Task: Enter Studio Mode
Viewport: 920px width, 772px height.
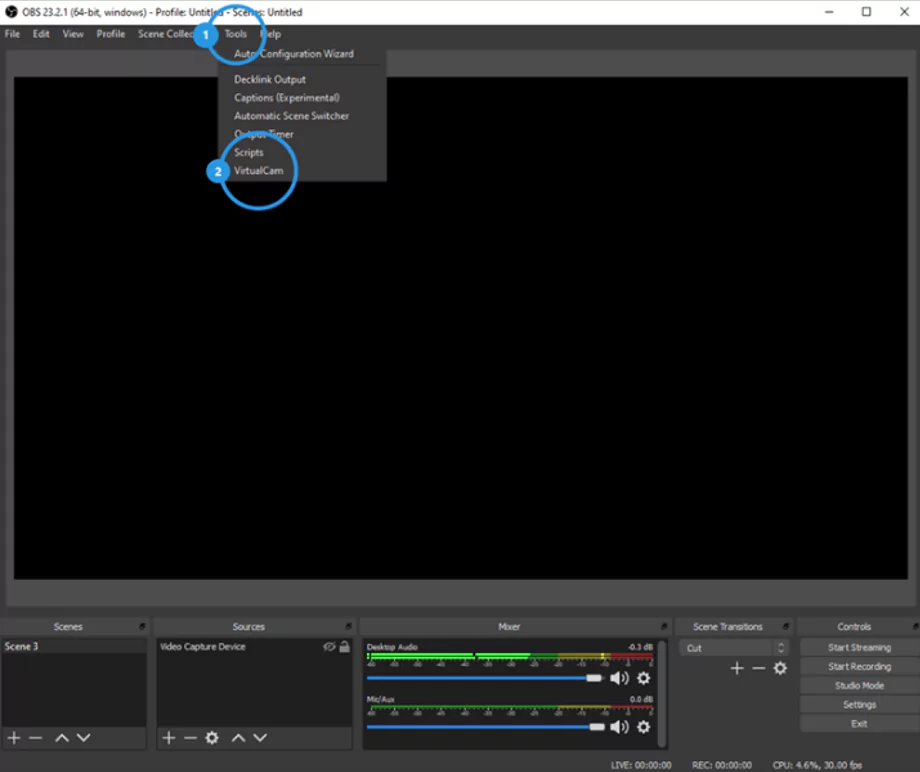Action: pos(858,686)
